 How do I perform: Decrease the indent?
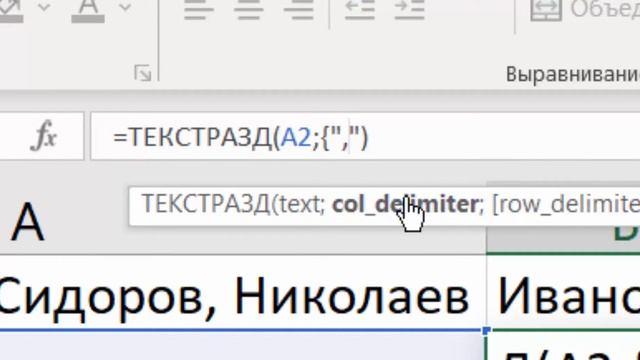click(x=360, y=10)
